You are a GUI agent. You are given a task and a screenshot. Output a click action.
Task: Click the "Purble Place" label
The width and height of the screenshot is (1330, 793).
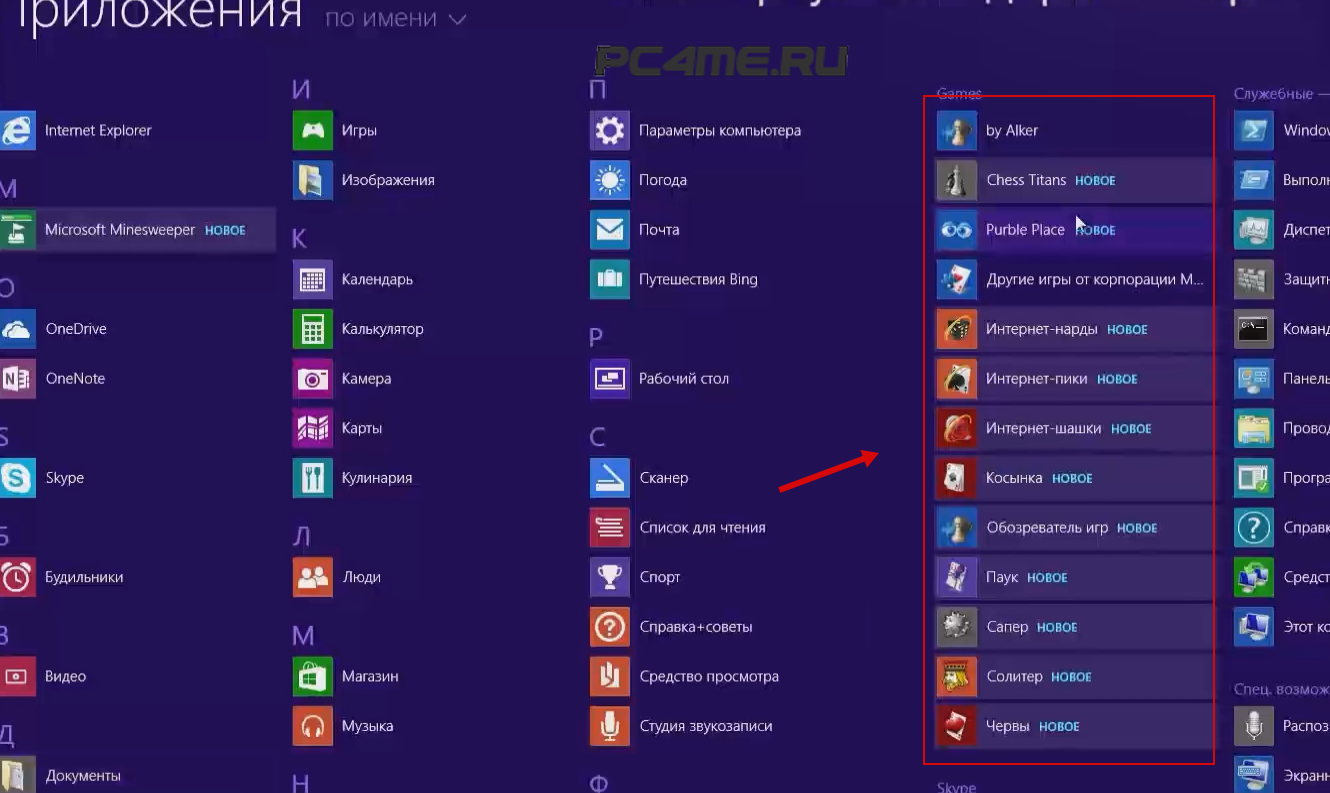tap(1025, 230)
